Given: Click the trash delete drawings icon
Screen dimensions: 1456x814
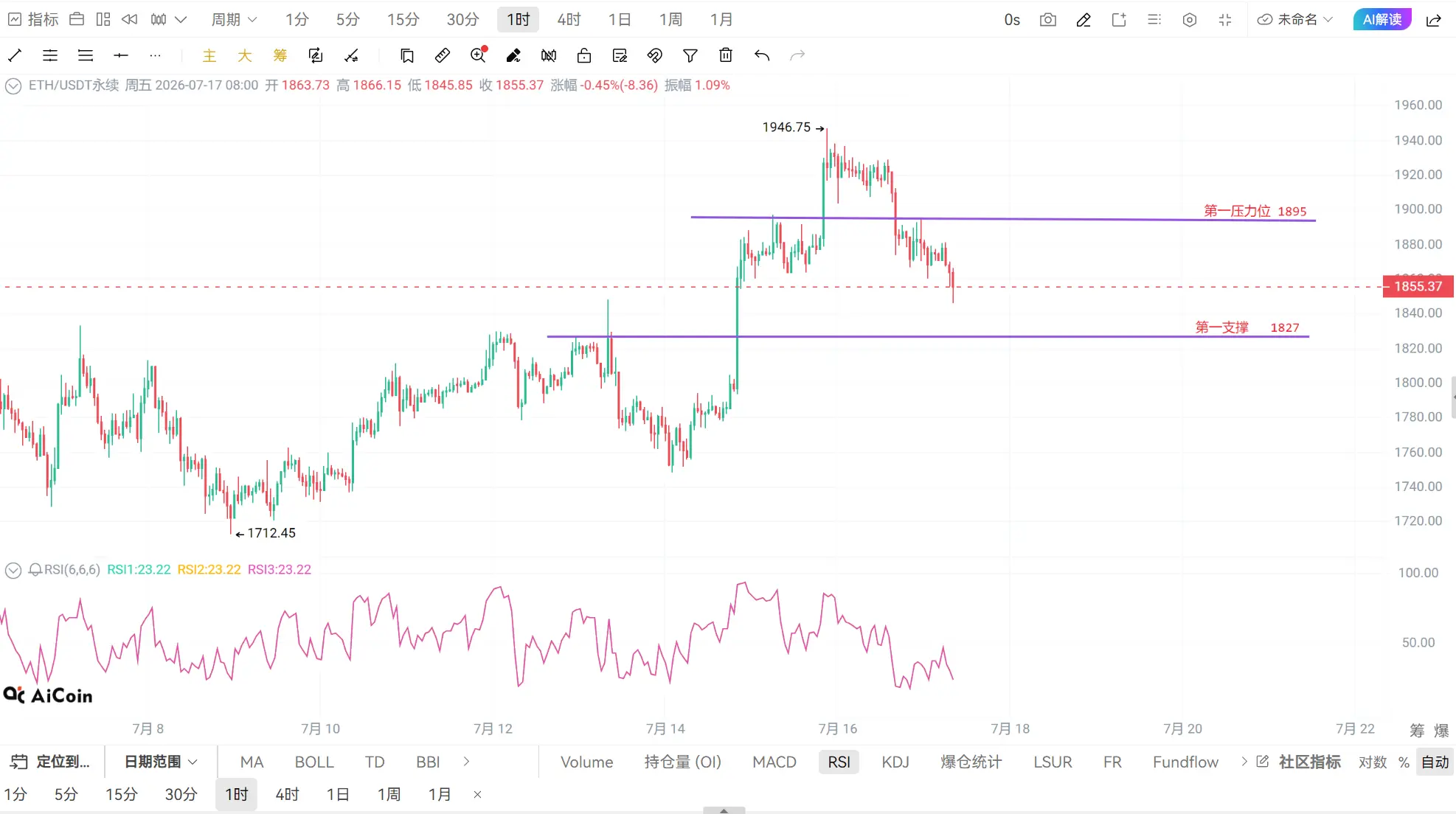Looking at the screenshot, I should (726, 55).
